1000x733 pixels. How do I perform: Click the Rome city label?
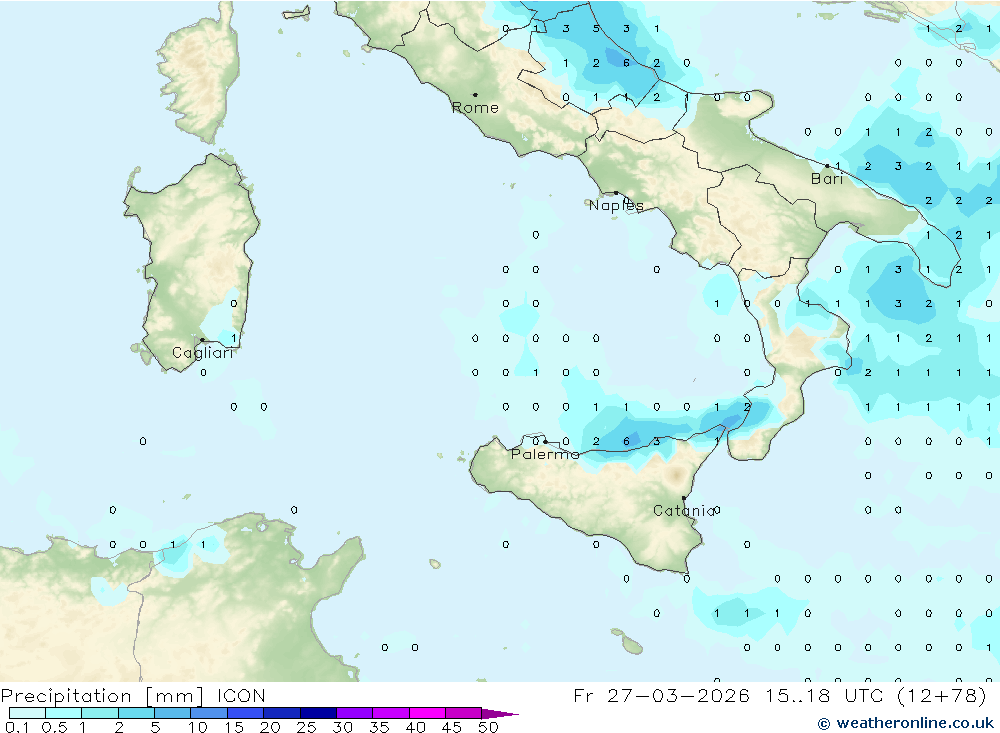(475, 108)
